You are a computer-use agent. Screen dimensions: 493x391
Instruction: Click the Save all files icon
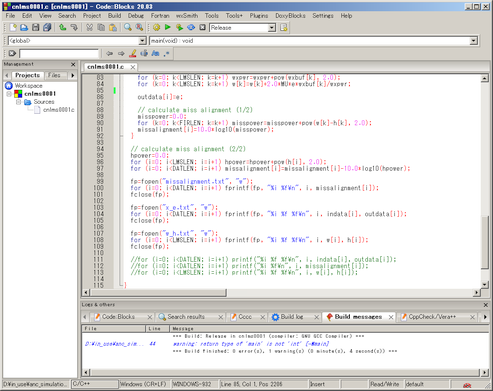click(x=47, y=28)
